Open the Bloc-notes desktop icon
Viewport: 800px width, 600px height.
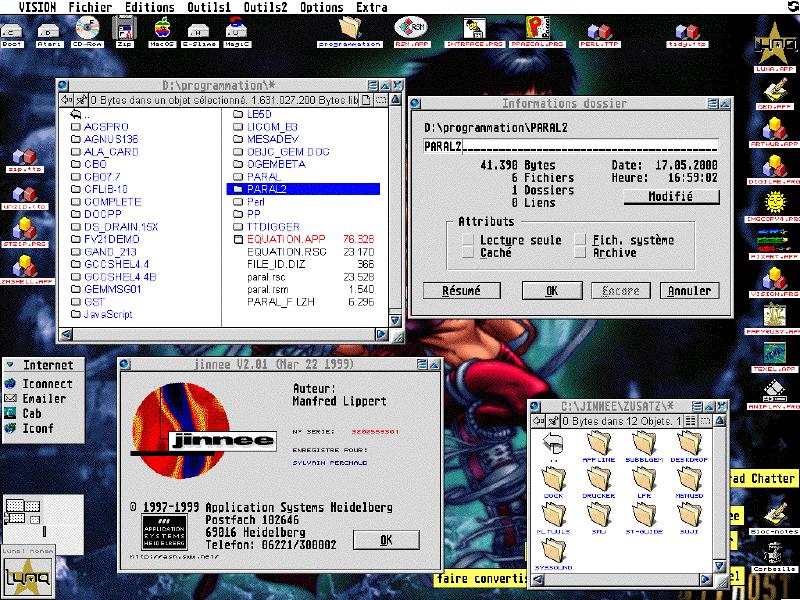pyautogui.click(x=774, y=518)
